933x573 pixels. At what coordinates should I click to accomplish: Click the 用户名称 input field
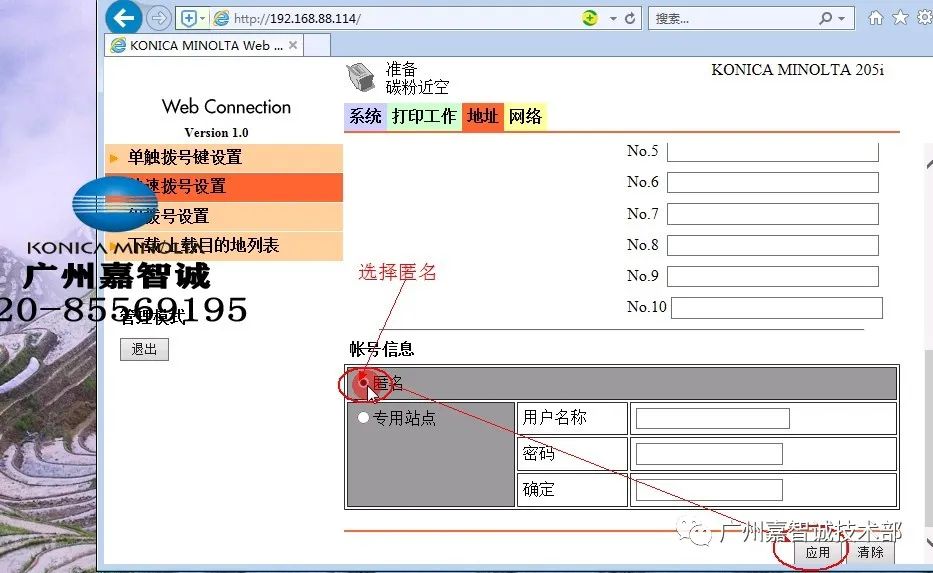[712, 418]
